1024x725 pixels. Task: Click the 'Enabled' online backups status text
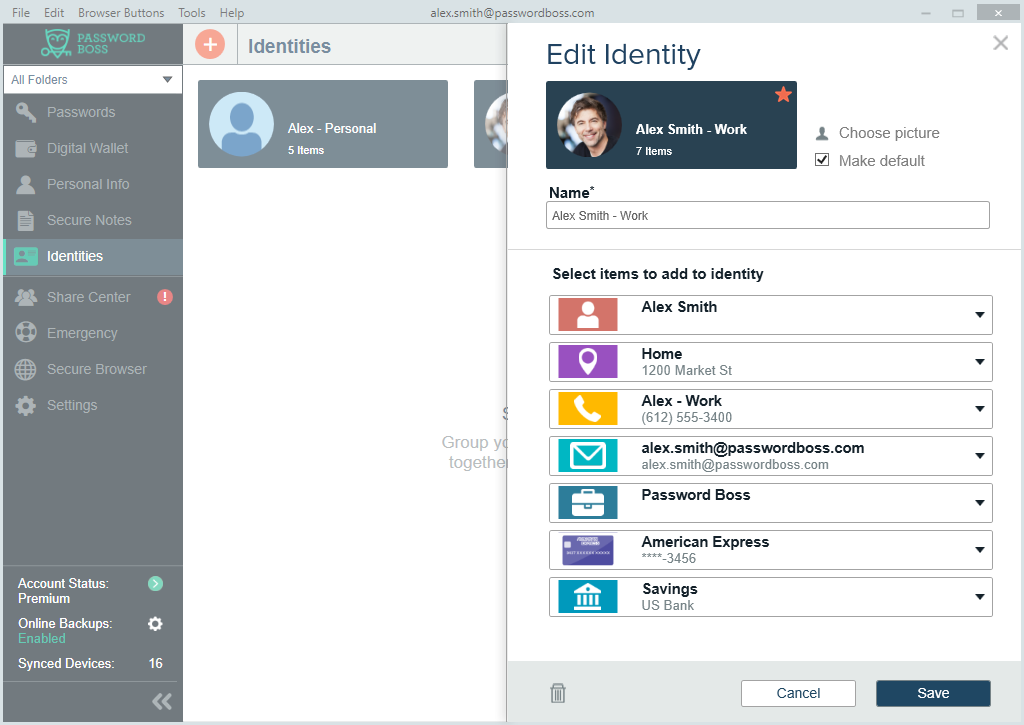(x=42, y=639)
